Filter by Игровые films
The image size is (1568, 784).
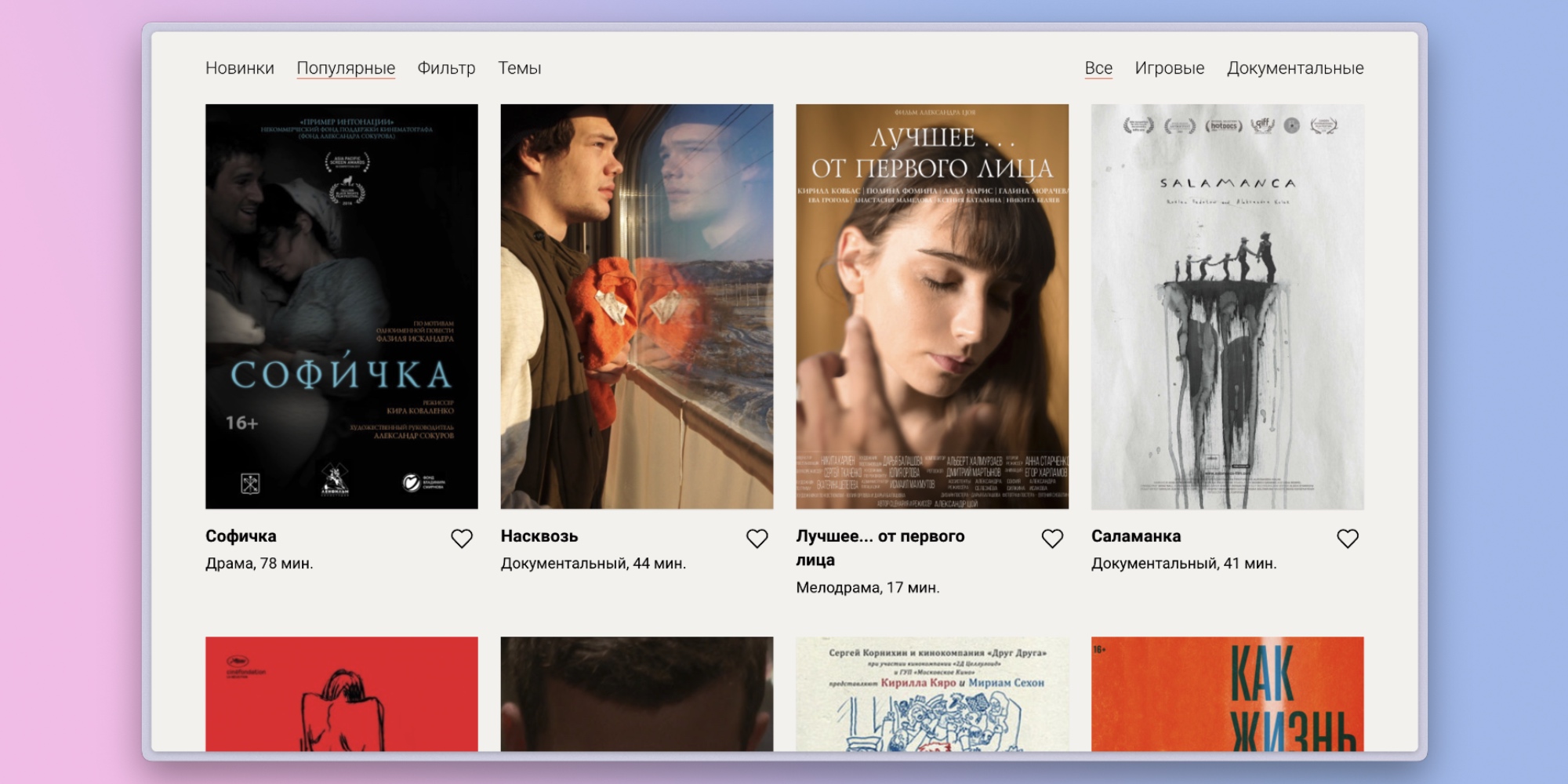click(x=1170, y=68)
